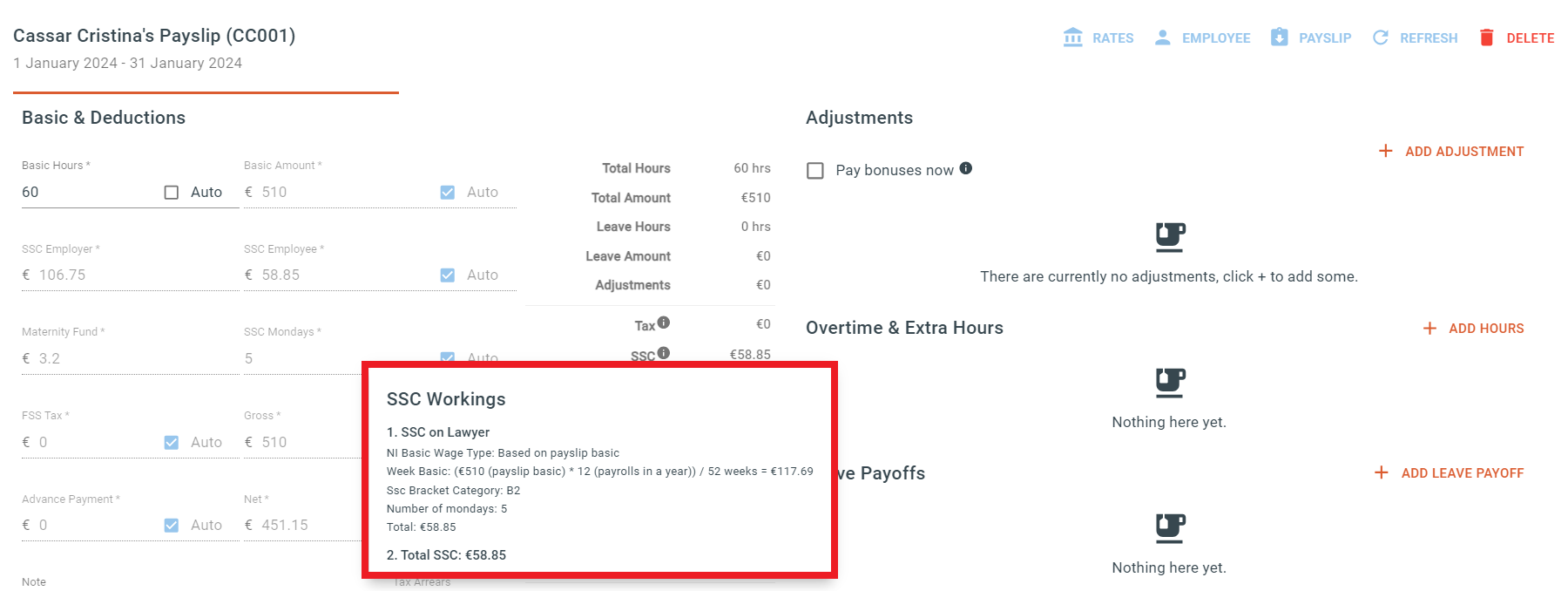Click the info icon next to SSC

coord(664,353)
